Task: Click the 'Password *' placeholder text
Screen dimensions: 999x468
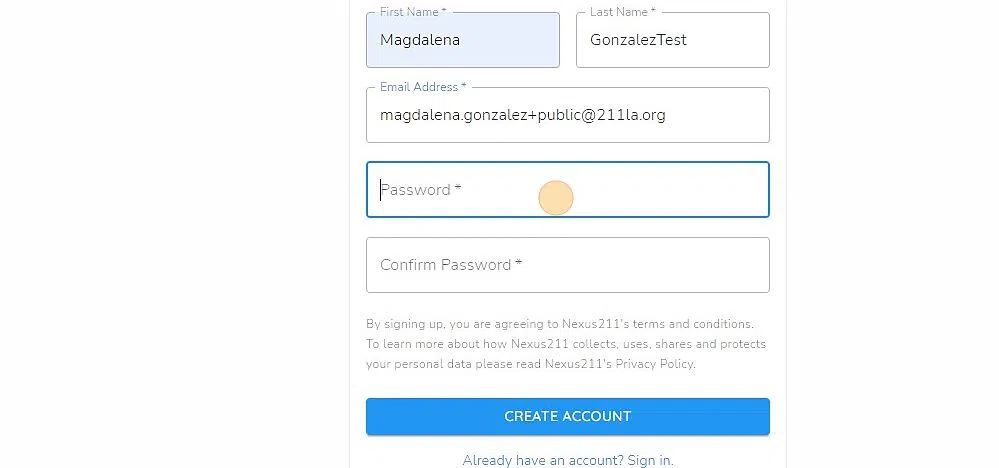Action: pos(421,190)
